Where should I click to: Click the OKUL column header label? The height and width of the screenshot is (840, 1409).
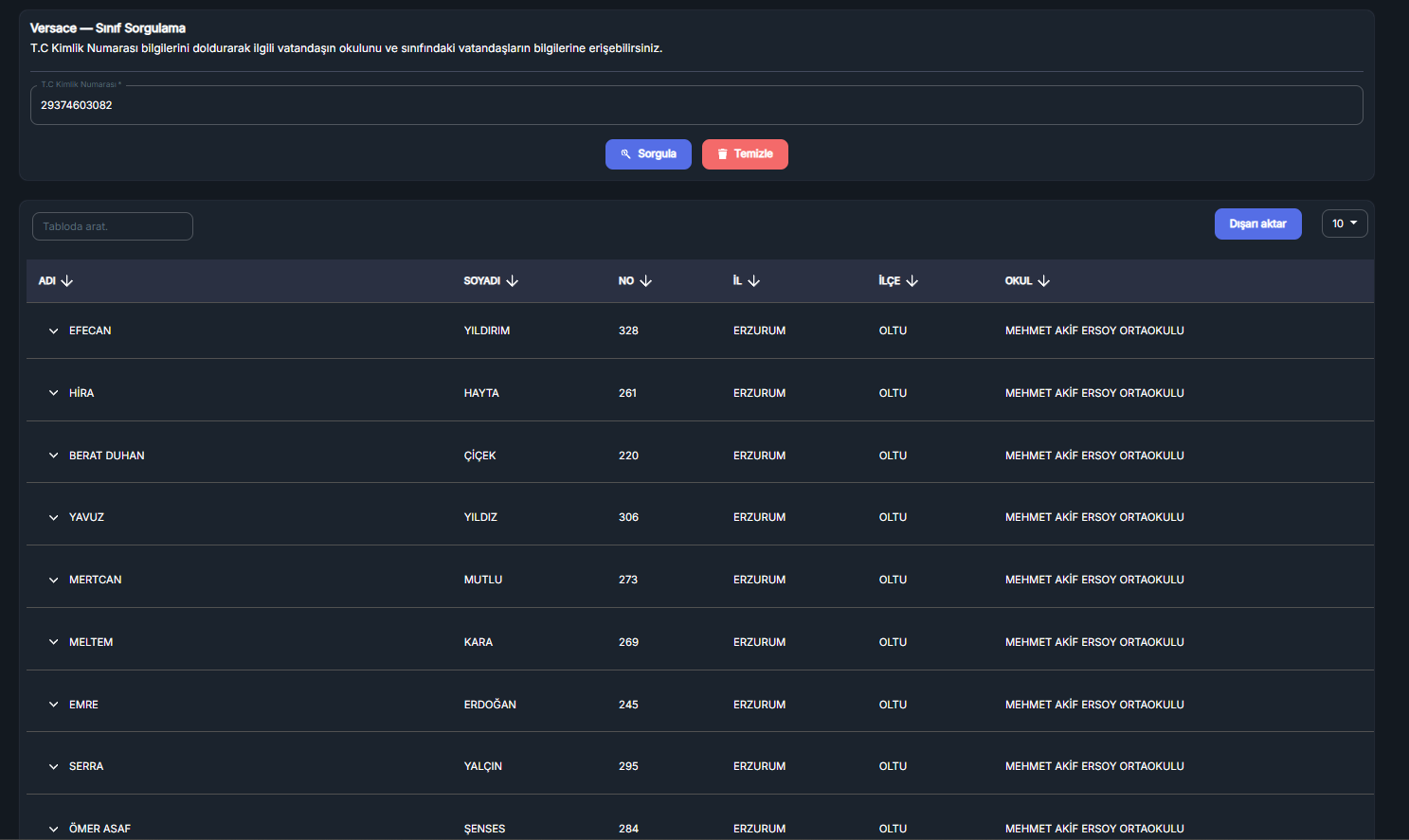[x=1019, y=281]
